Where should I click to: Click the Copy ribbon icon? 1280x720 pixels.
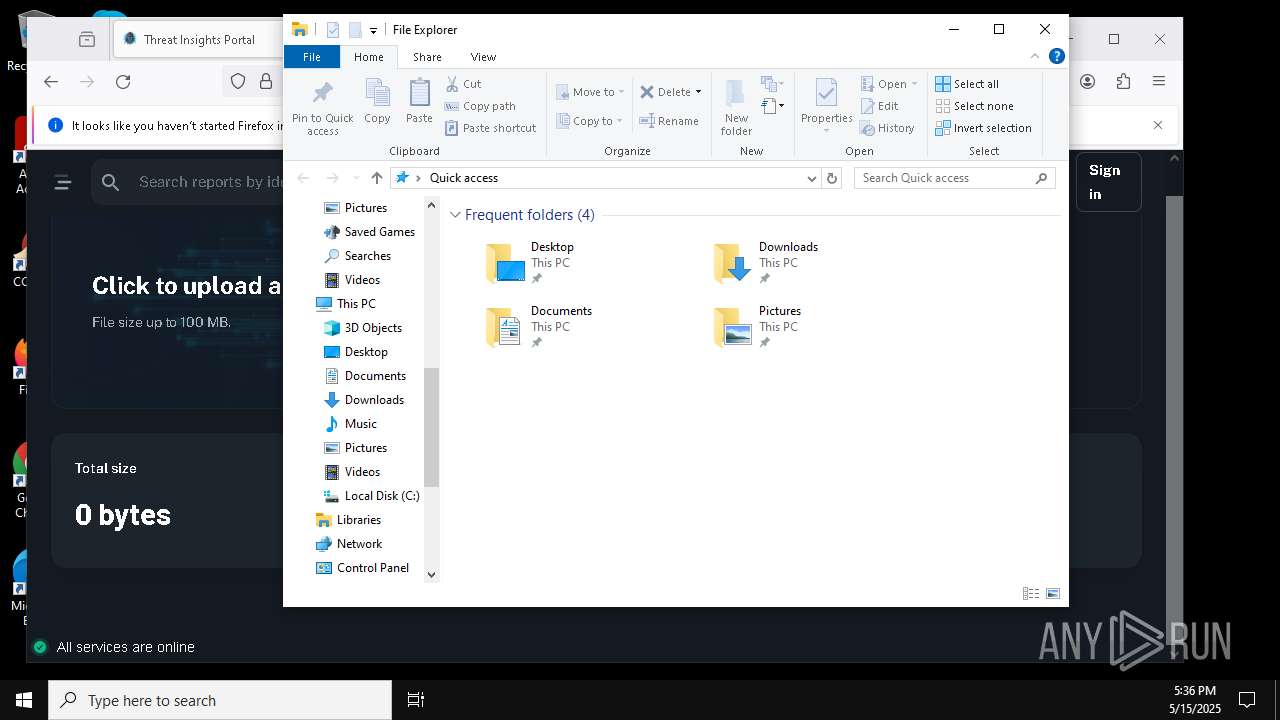[x=377, y=102]
